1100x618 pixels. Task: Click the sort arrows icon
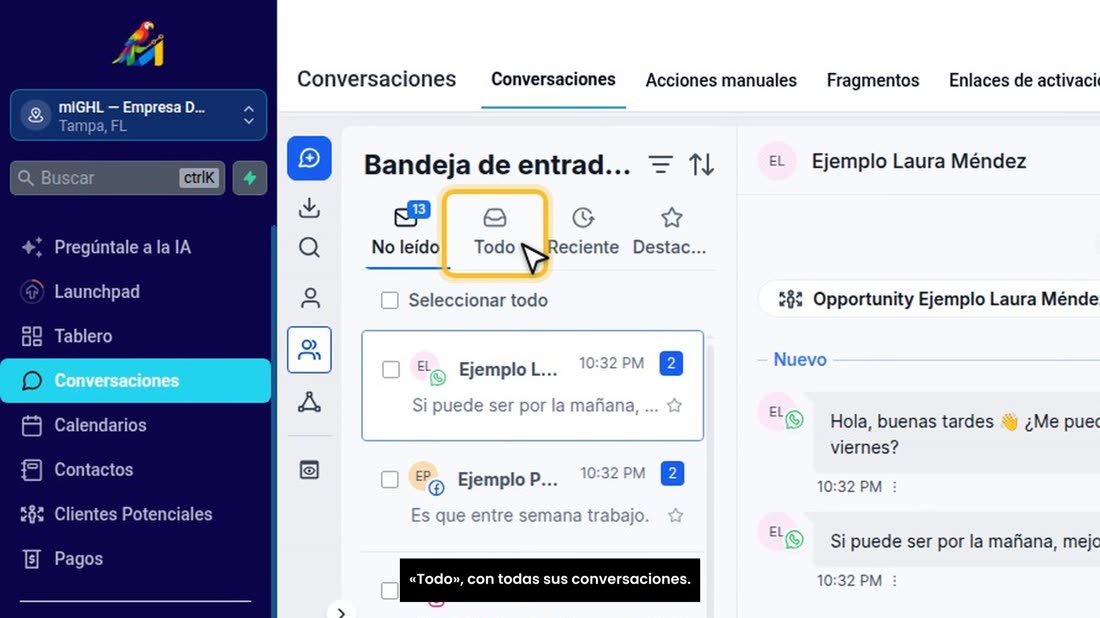tap(702, 165)
